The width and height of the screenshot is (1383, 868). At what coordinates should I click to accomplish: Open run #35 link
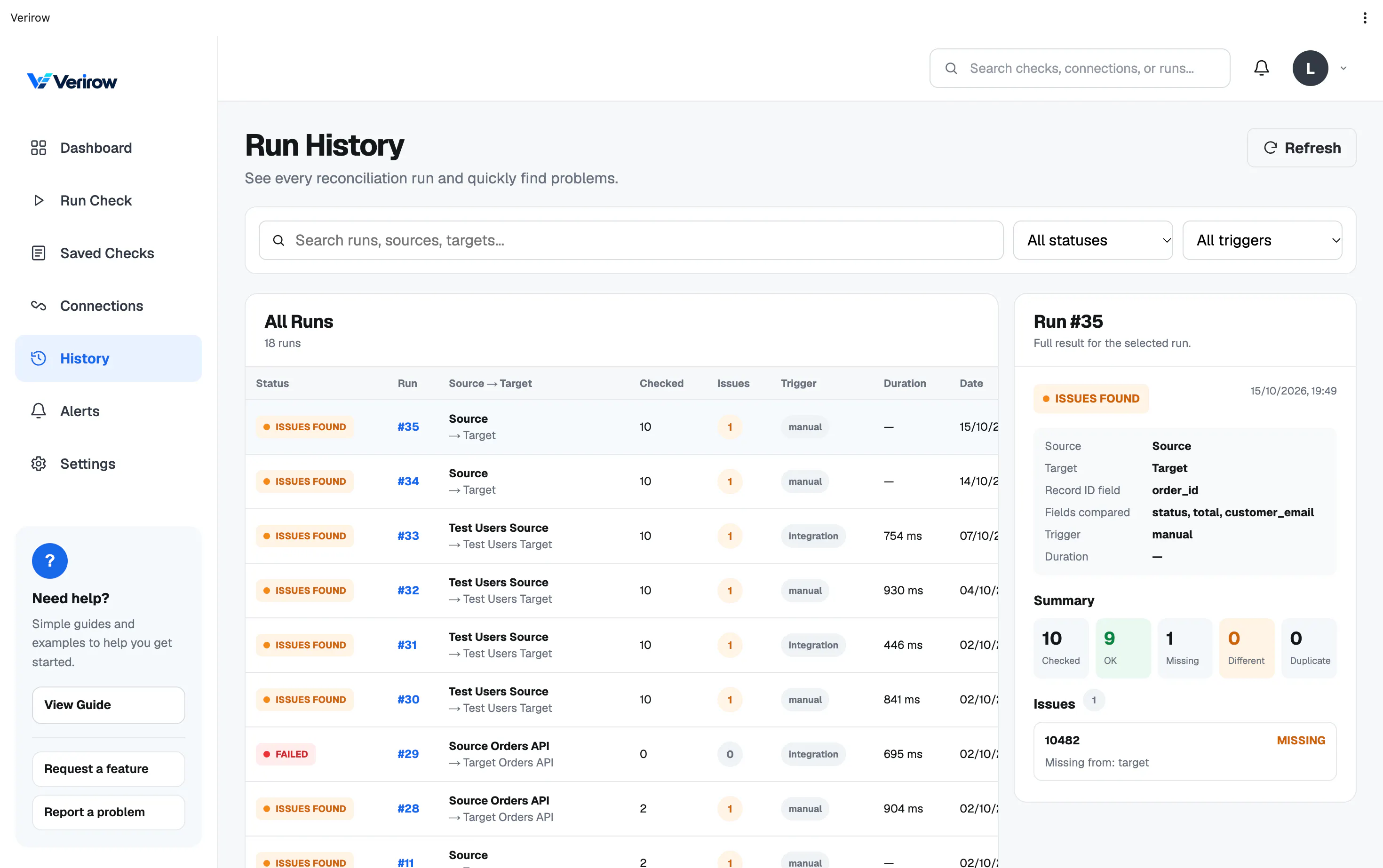(408, 426)
